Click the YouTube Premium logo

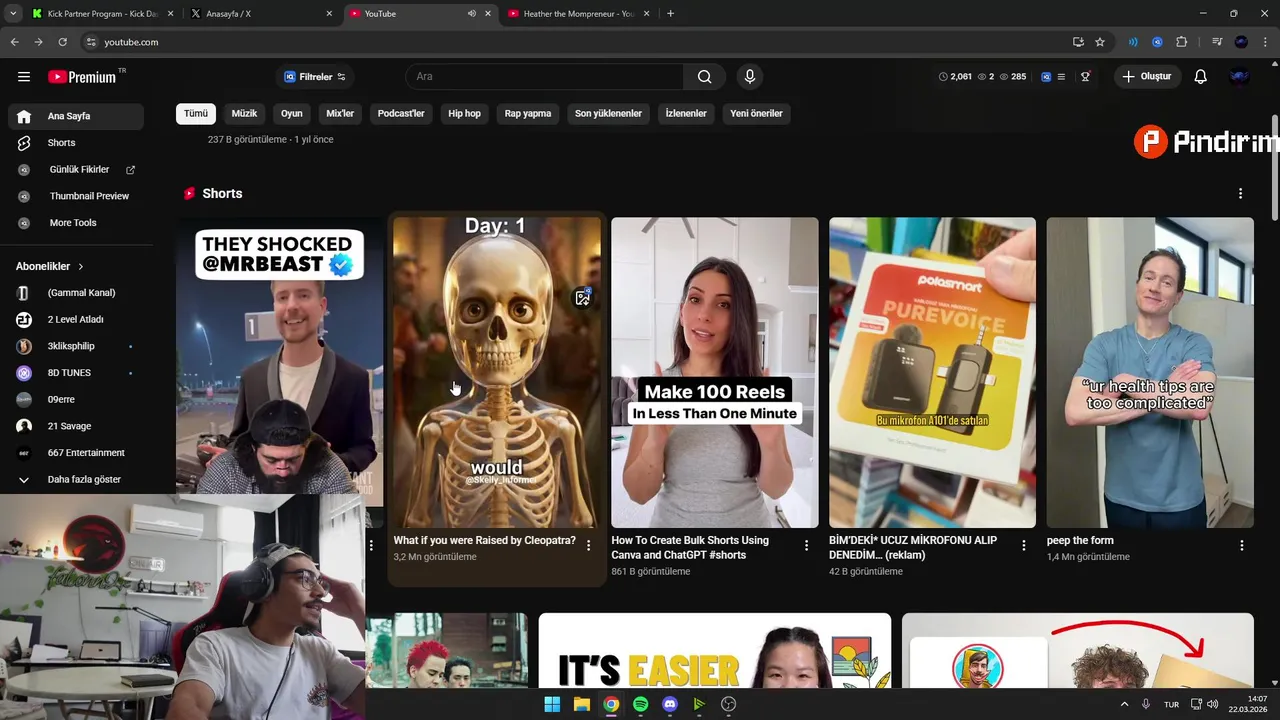pyautogui.click(x=82, y=76)
